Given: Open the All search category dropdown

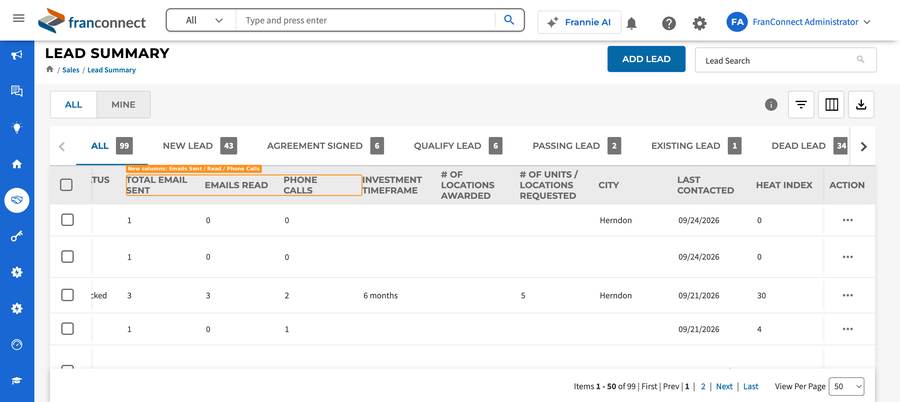Looking at the screenshot, I should [202, 20].
